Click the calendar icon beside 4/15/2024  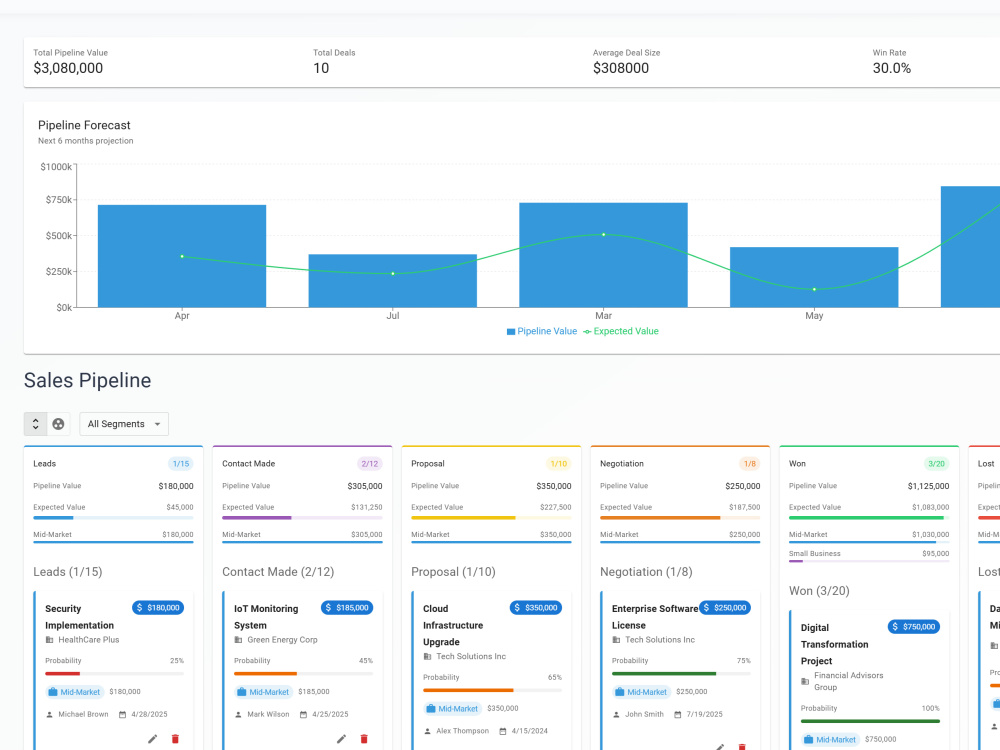pyautogui.click(x=503, y=732)
